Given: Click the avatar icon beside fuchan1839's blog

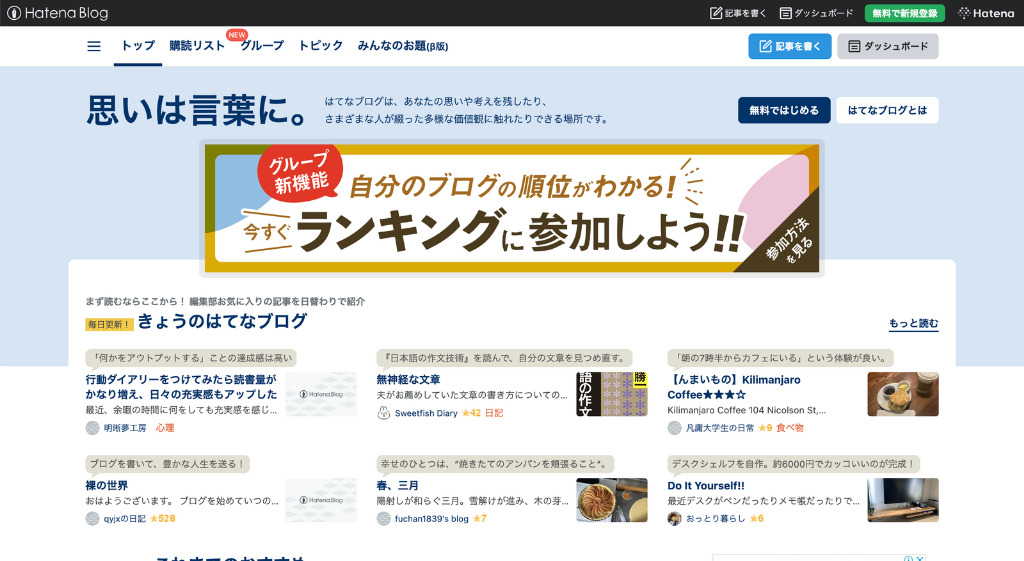Looking at the screenshot, I should tap(383, 519).
